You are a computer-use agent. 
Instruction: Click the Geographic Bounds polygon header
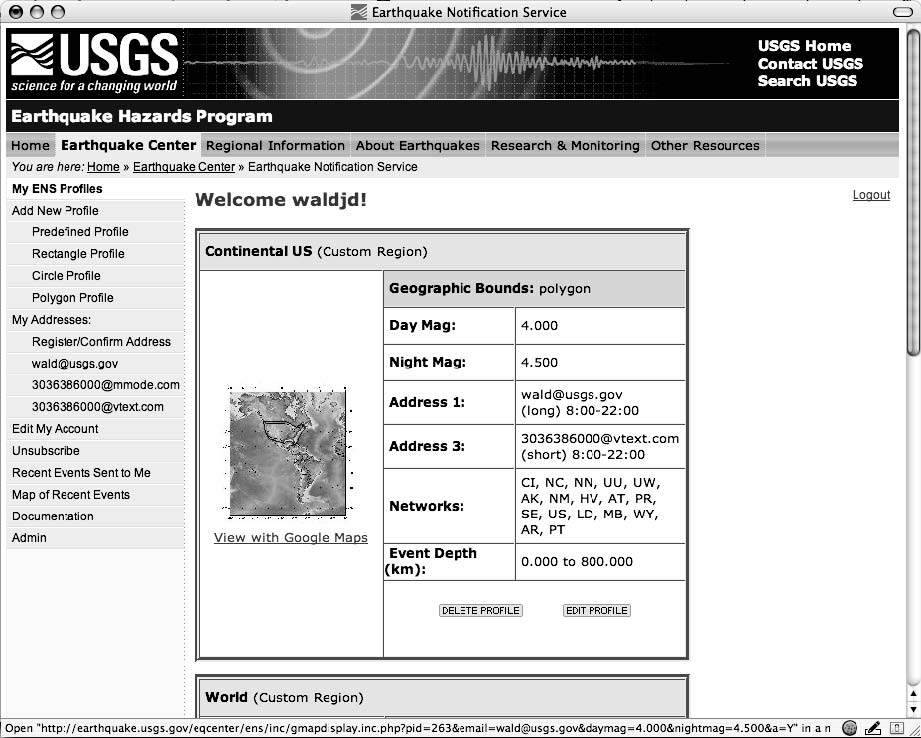point(535,289)
